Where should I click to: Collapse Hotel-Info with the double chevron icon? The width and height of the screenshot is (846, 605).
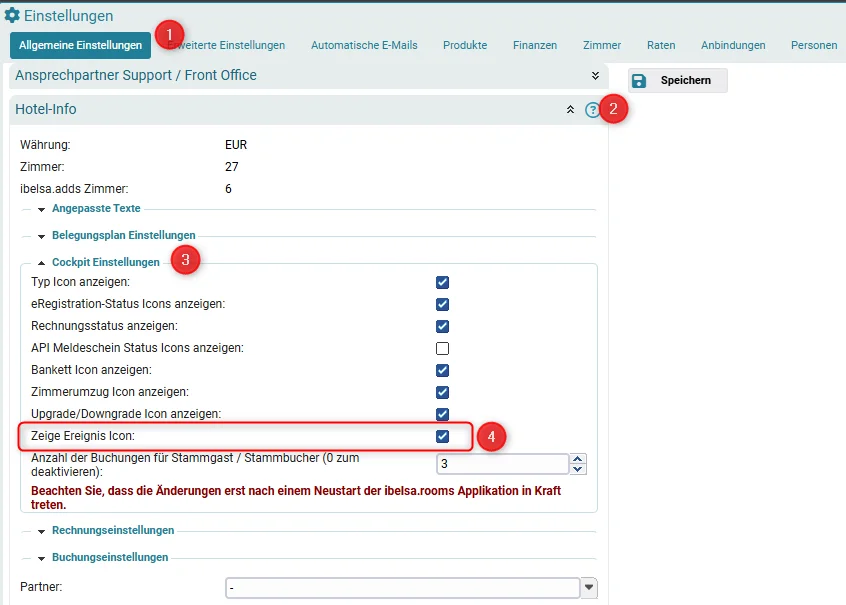[570, 110]
